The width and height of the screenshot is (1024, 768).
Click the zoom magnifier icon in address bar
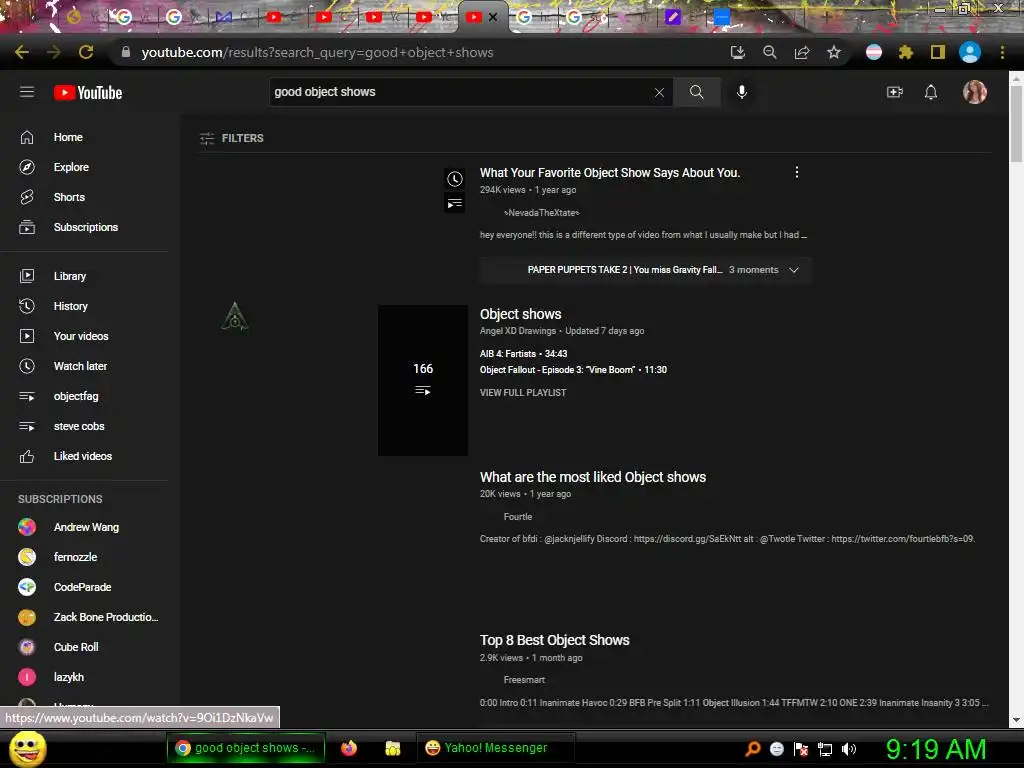pyautogui.click(x=769, y=52)
